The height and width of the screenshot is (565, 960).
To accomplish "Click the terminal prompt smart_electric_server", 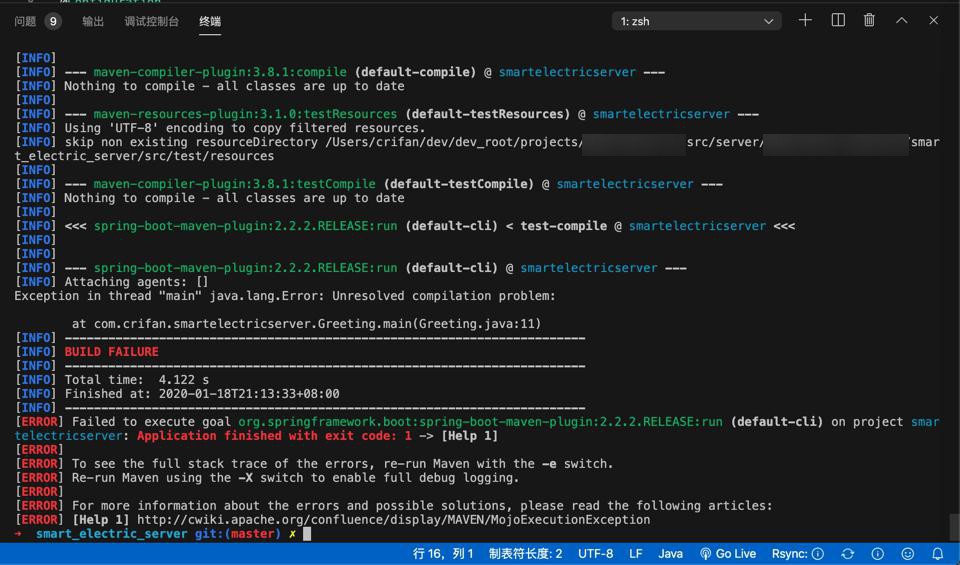I will click(x=111, y=534).
